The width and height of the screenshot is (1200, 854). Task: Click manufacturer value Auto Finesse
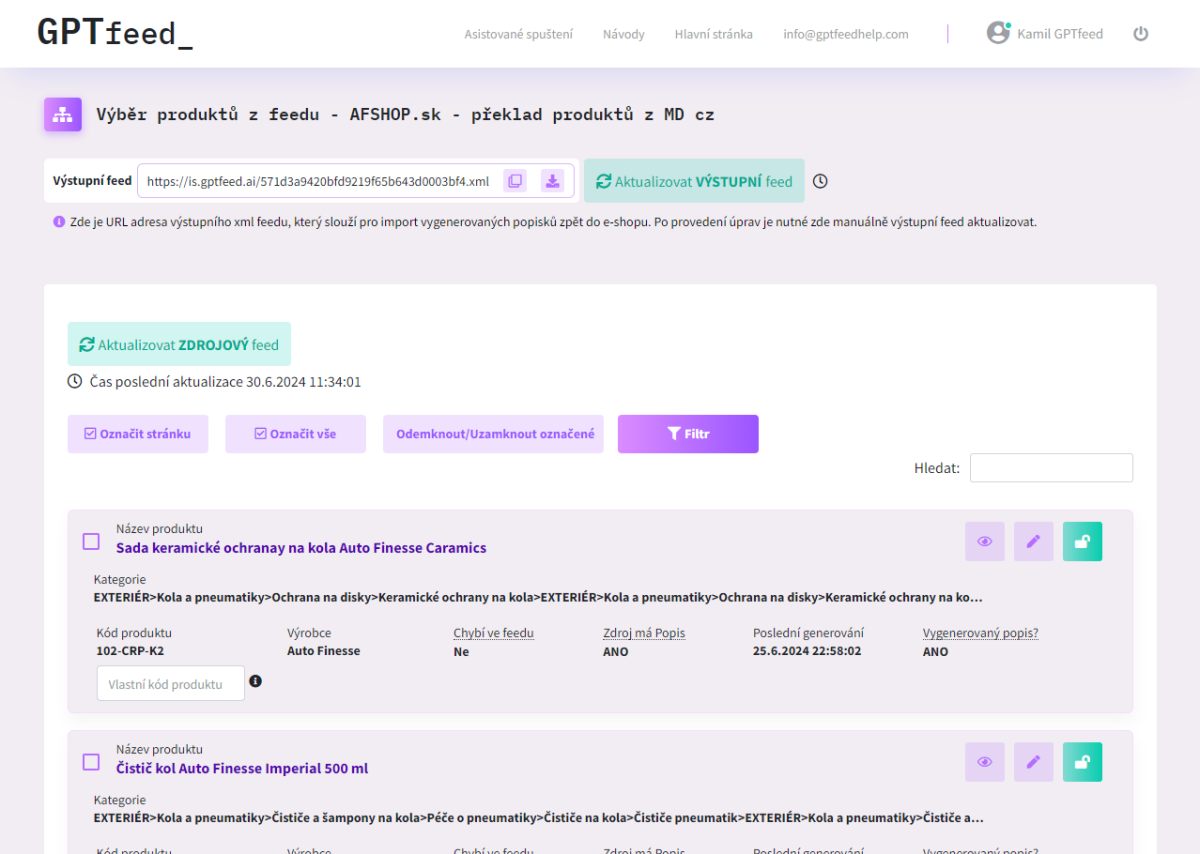point(323,651)
